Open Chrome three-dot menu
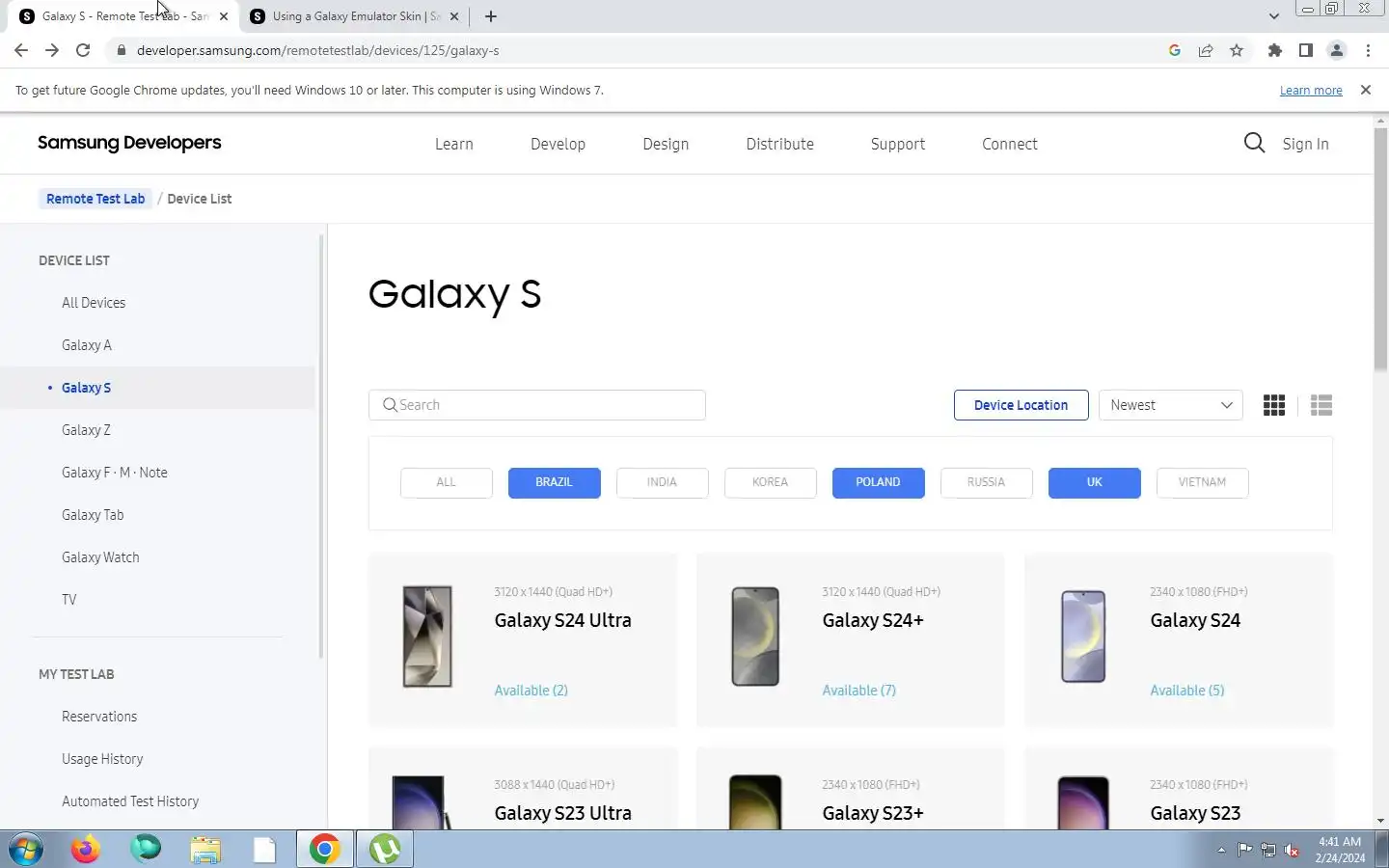 [1368, 50]
